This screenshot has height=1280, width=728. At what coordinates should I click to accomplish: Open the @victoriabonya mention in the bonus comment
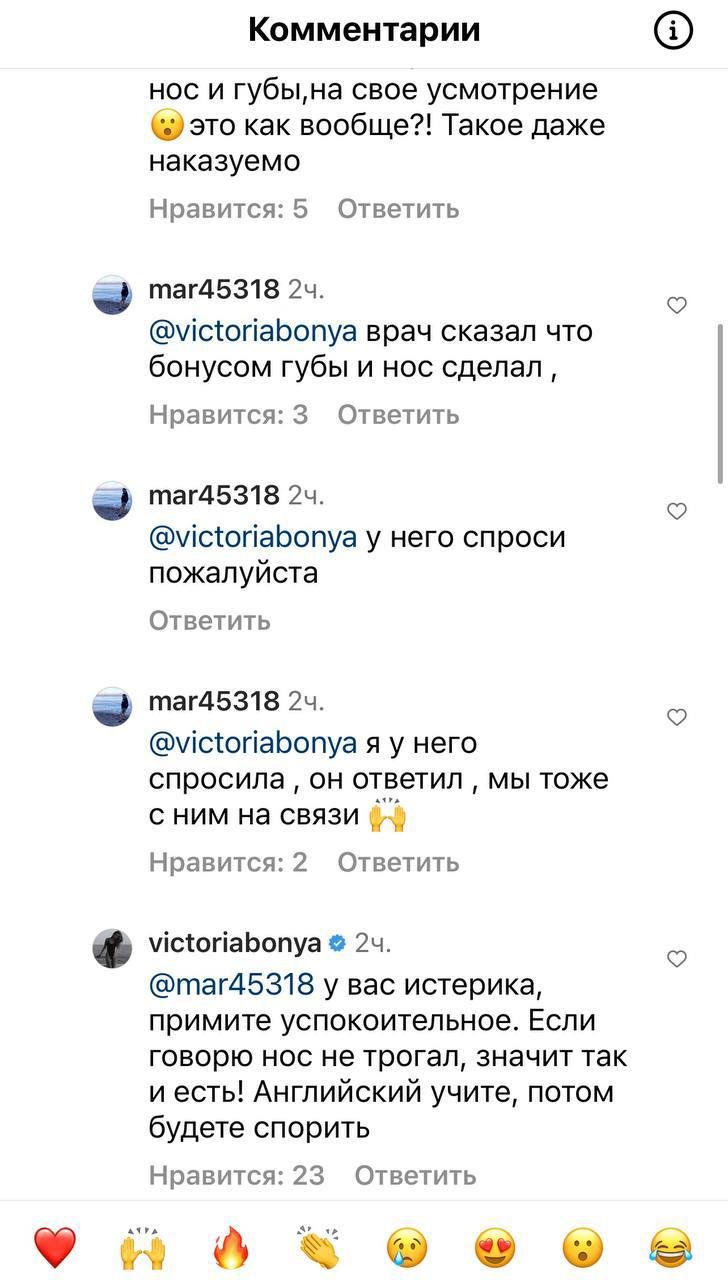[x=252, y=331]
